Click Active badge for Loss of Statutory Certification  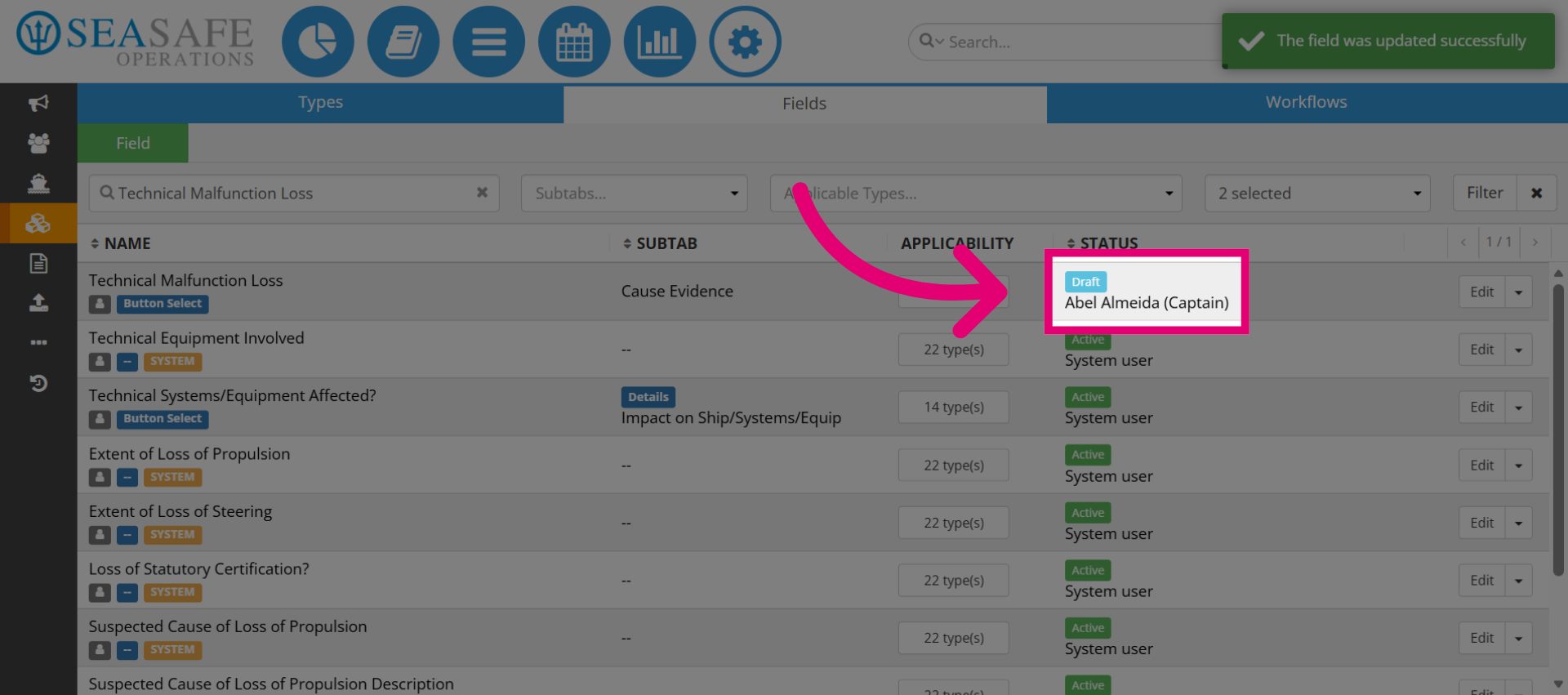point(1088,570)
